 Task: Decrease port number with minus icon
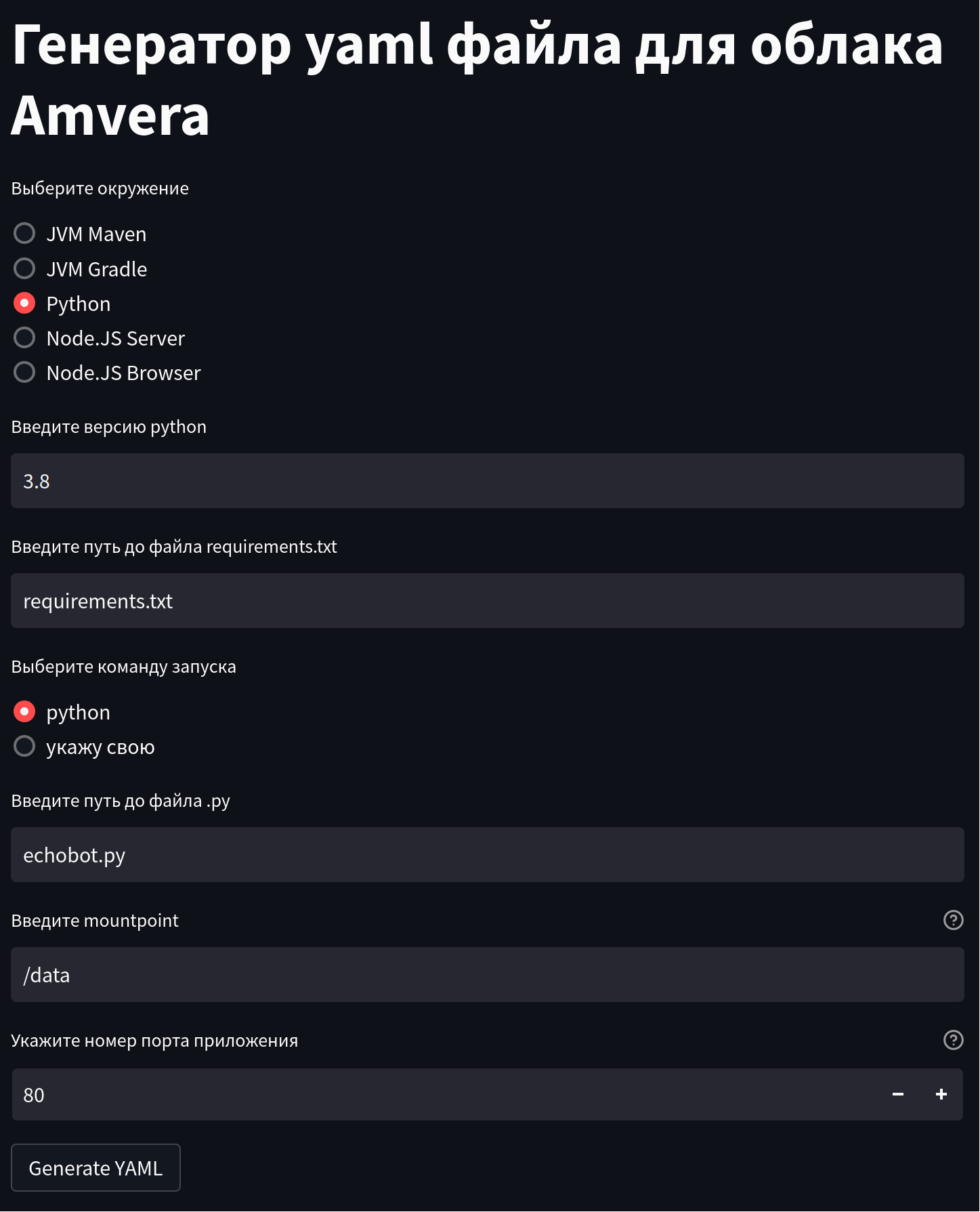tap(898, 1095)
